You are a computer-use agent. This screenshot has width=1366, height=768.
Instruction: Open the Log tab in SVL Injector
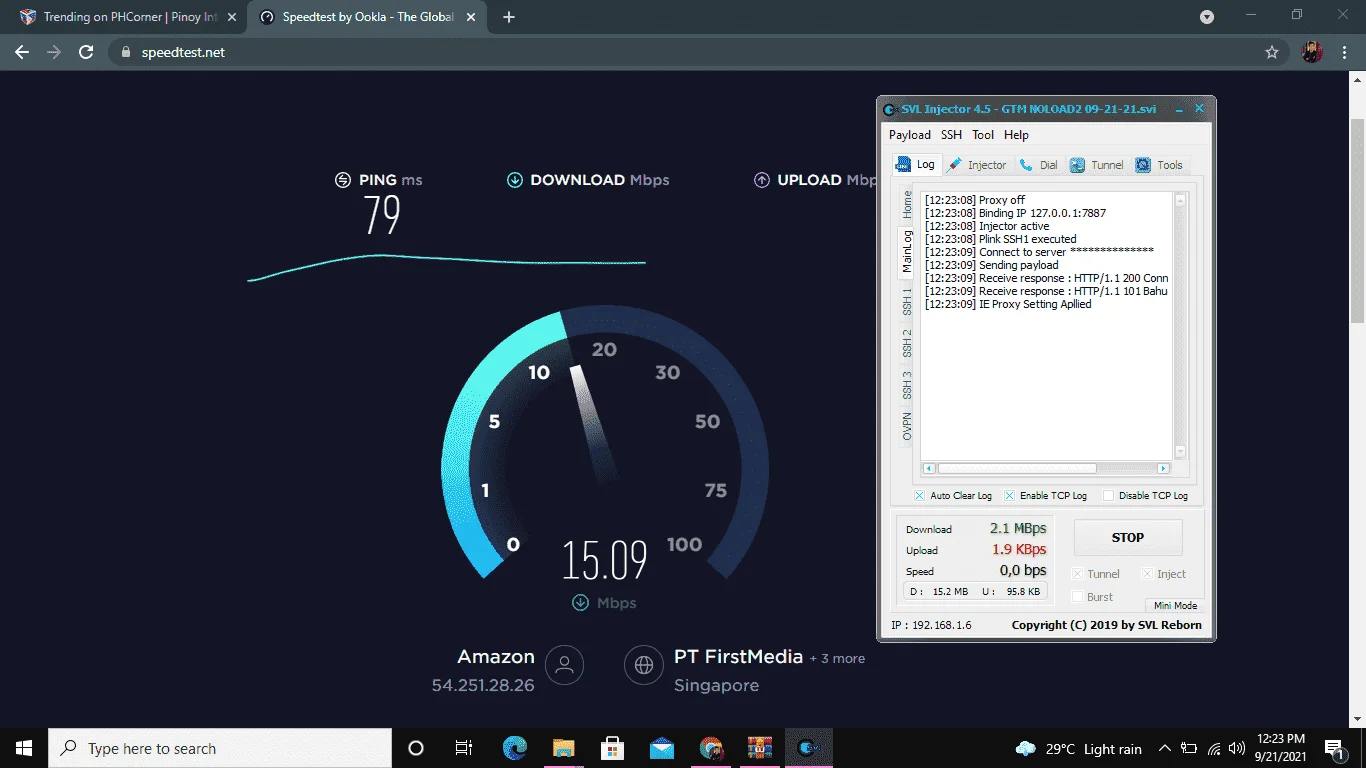tap(916, 165)
